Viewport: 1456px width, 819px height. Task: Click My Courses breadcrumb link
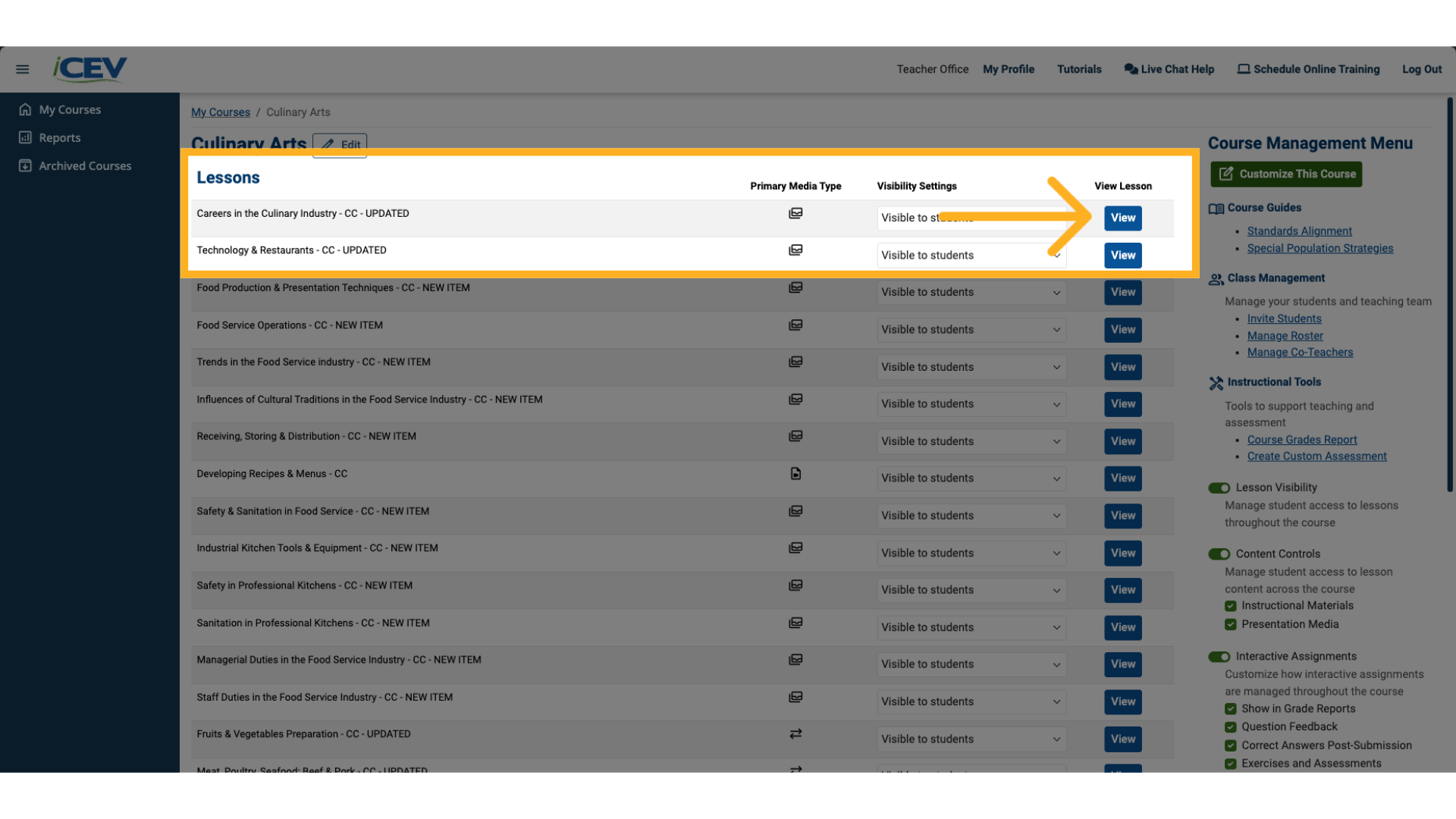[x=221, y=112]
